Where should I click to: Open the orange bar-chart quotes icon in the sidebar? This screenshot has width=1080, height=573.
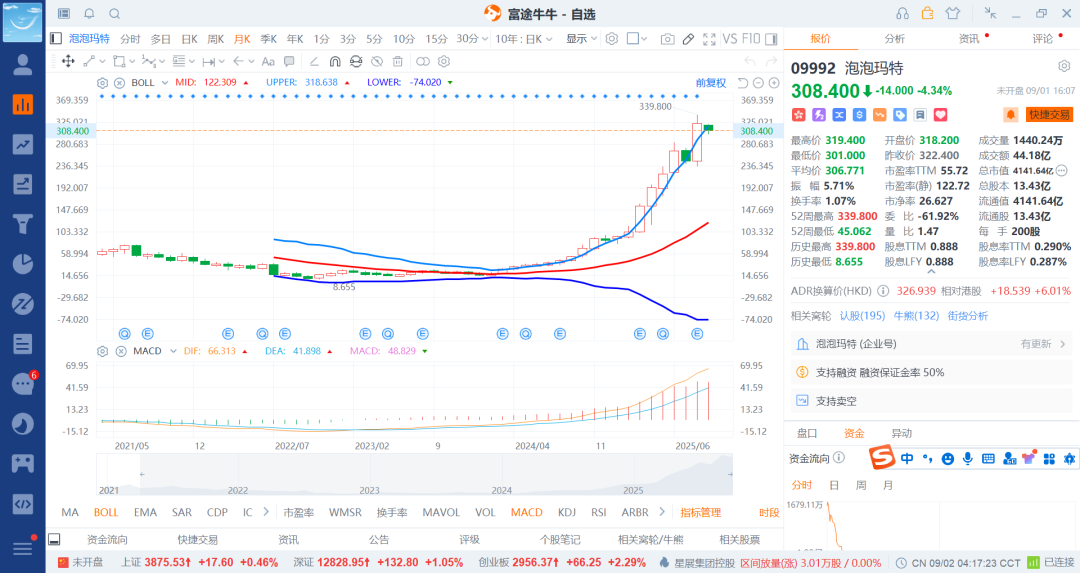(x=23, y=104)
